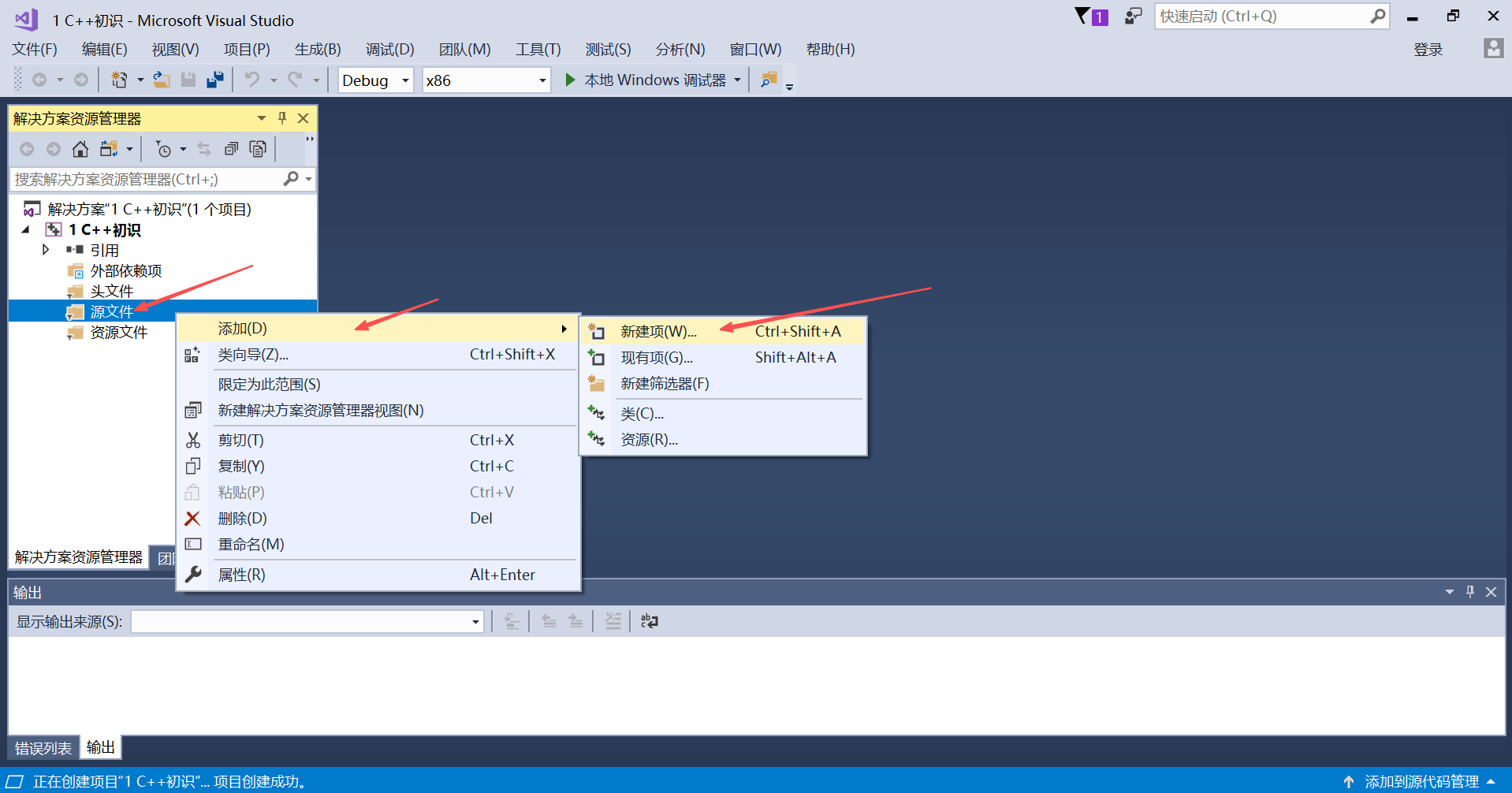The width and height of the screenshot is (1512, 793).
Task: Click the Solution Explorer search box
Action: (x=146, y=180)
